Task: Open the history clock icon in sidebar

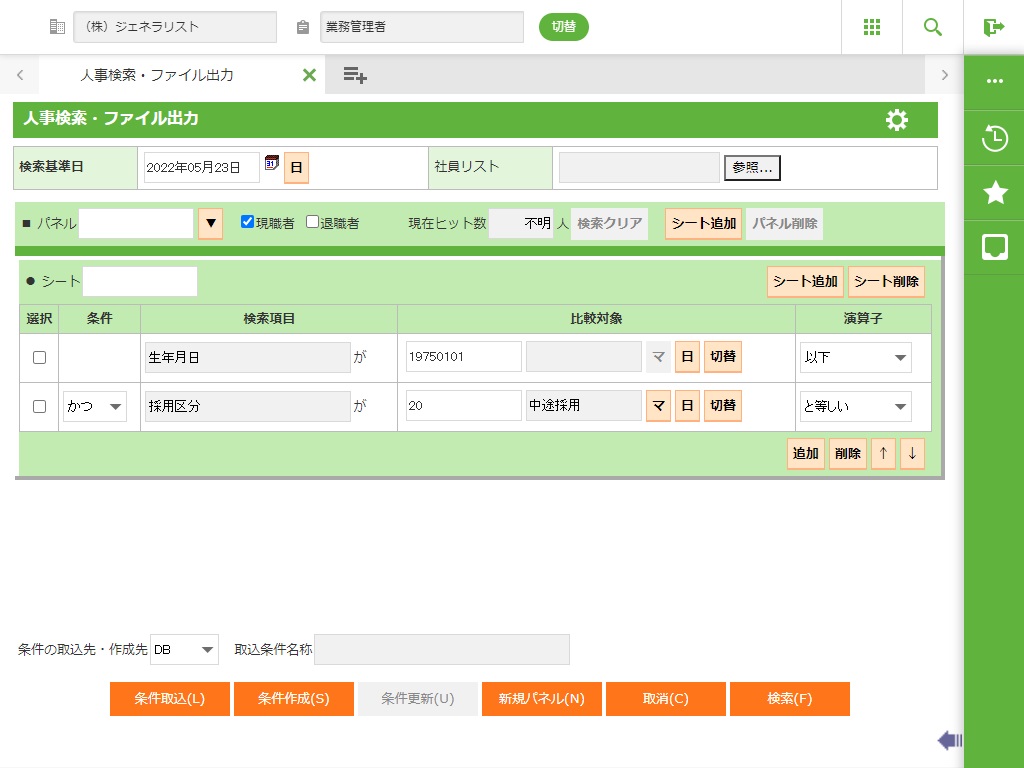Action: (x=994, y=138)
